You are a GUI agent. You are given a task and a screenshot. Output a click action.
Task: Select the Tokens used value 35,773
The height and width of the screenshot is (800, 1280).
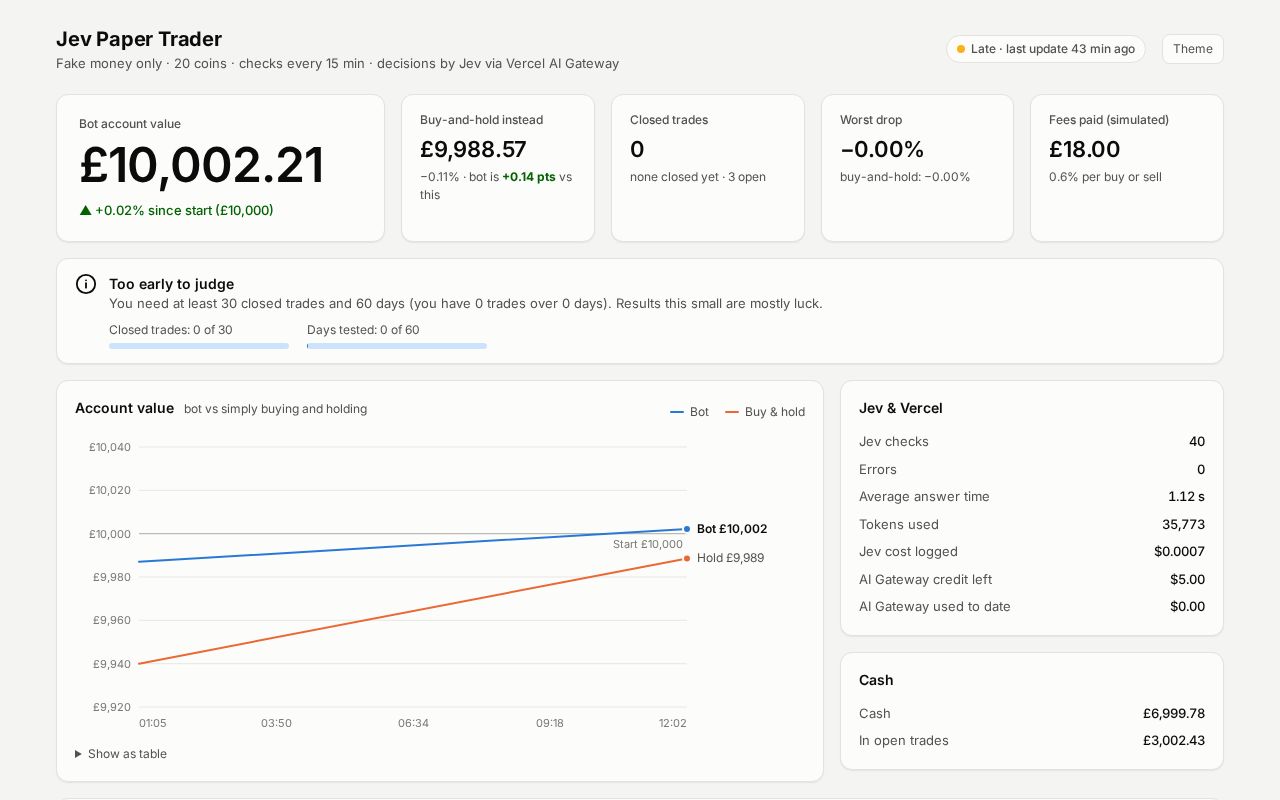coord(1184,524)
